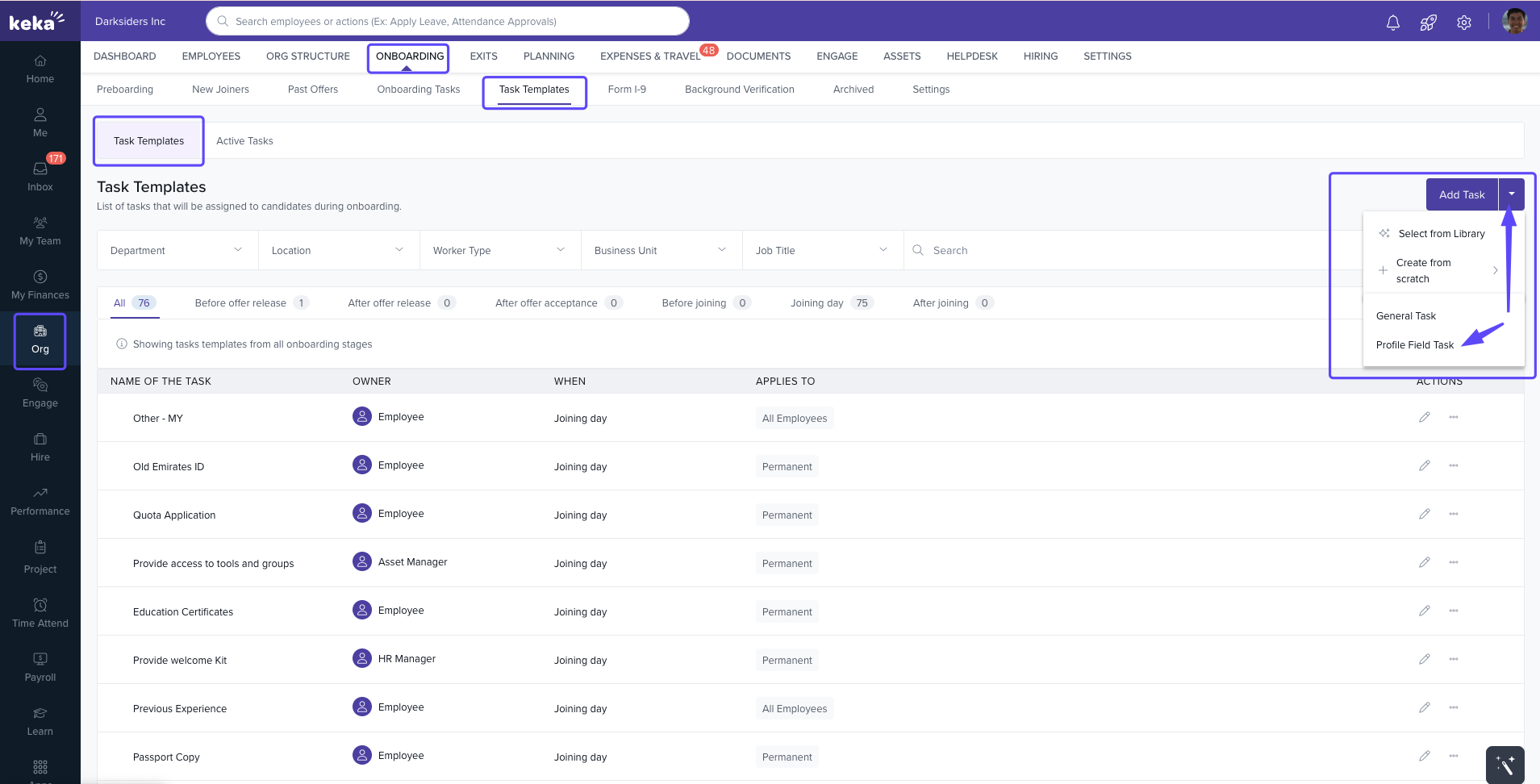The image size is (1540, 784).
Task: Open the settings gear icon
Action: (1463, 23)
